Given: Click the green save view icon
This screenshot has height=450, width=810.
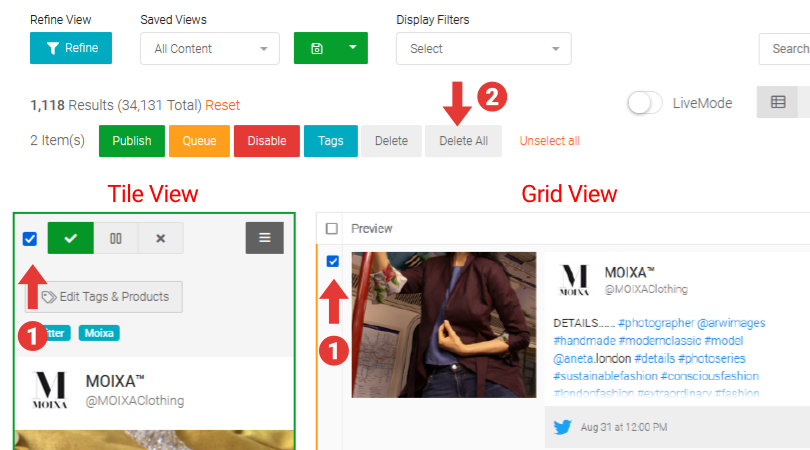Looking at the screenshot, I should tap(316, 48).
